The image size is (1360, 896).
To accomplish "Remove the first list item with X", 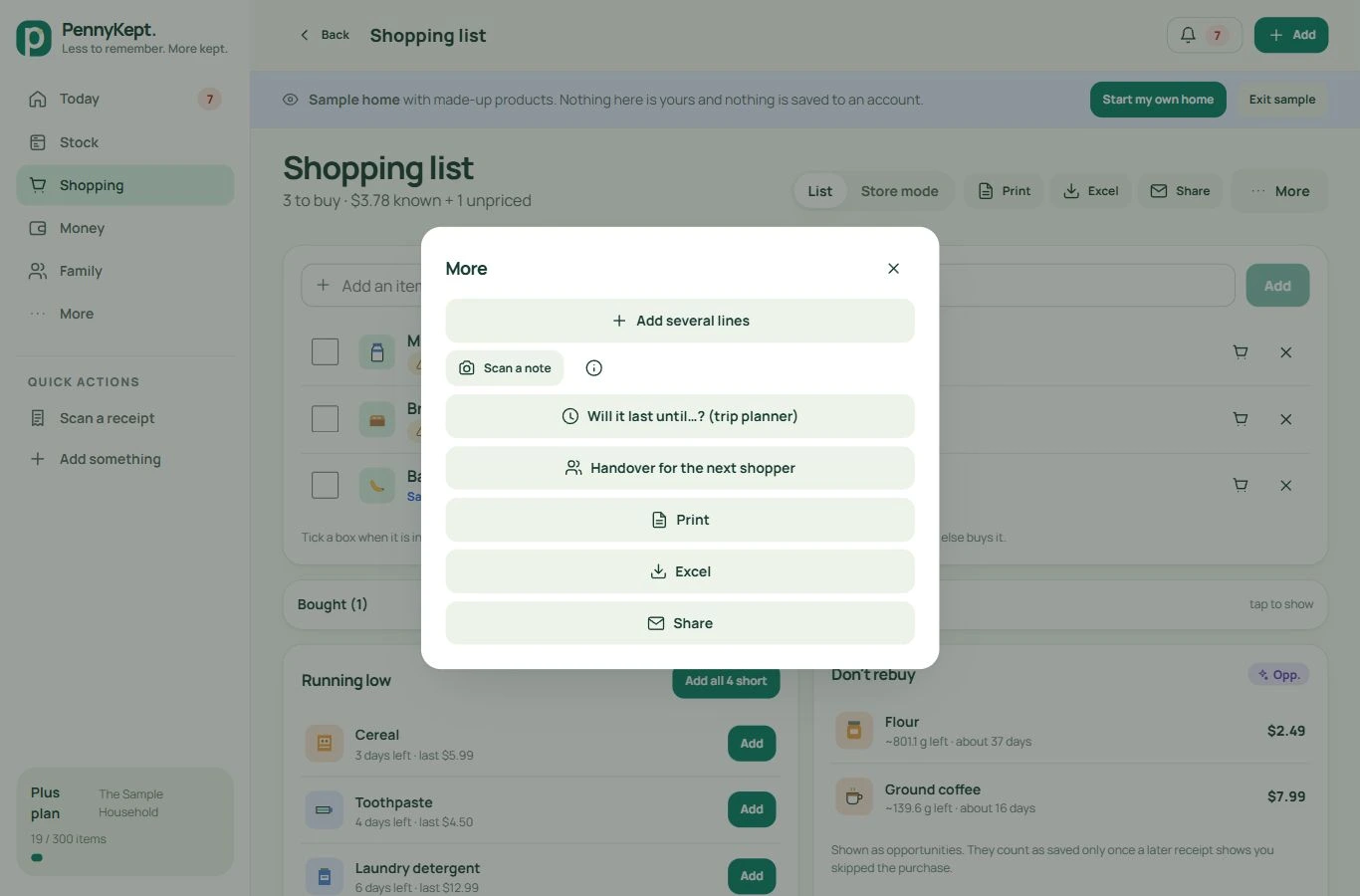I will click(x=1286, y=352).
